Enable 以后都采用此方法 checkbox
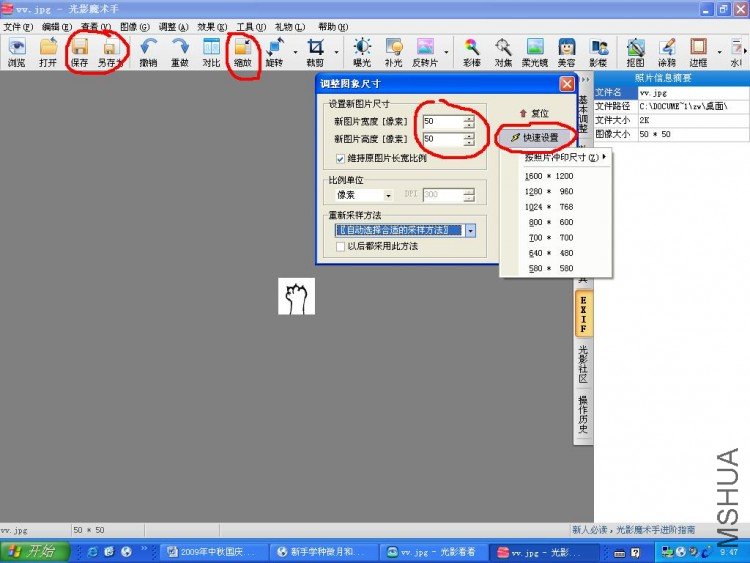The width and height of the screenshot is (750, 563). point(340,246)
